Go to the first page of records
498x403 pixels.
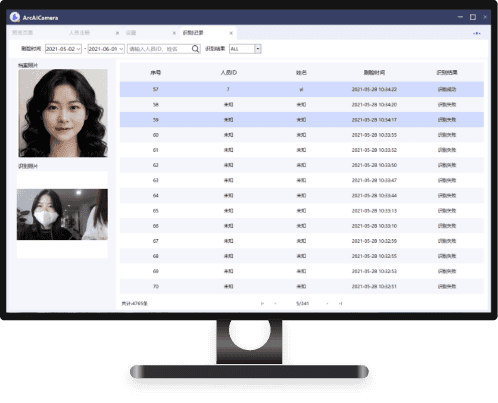coord(262,303)
